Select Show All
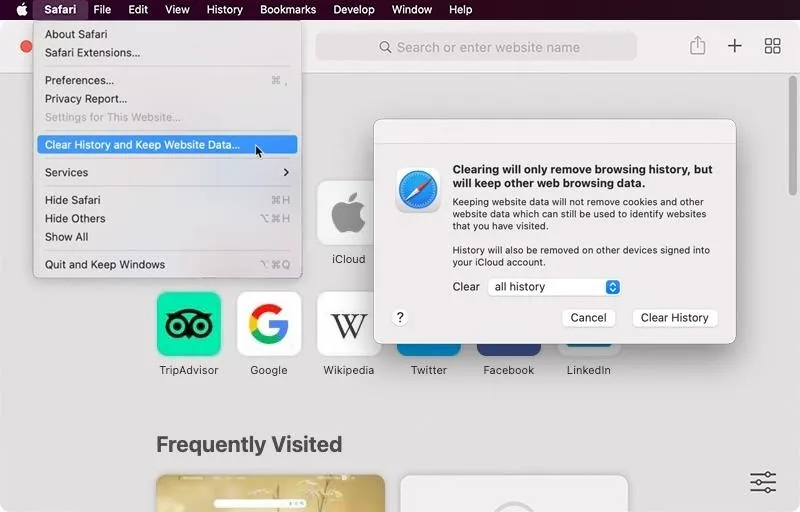The image size is (800, 512). pos(167,237)
